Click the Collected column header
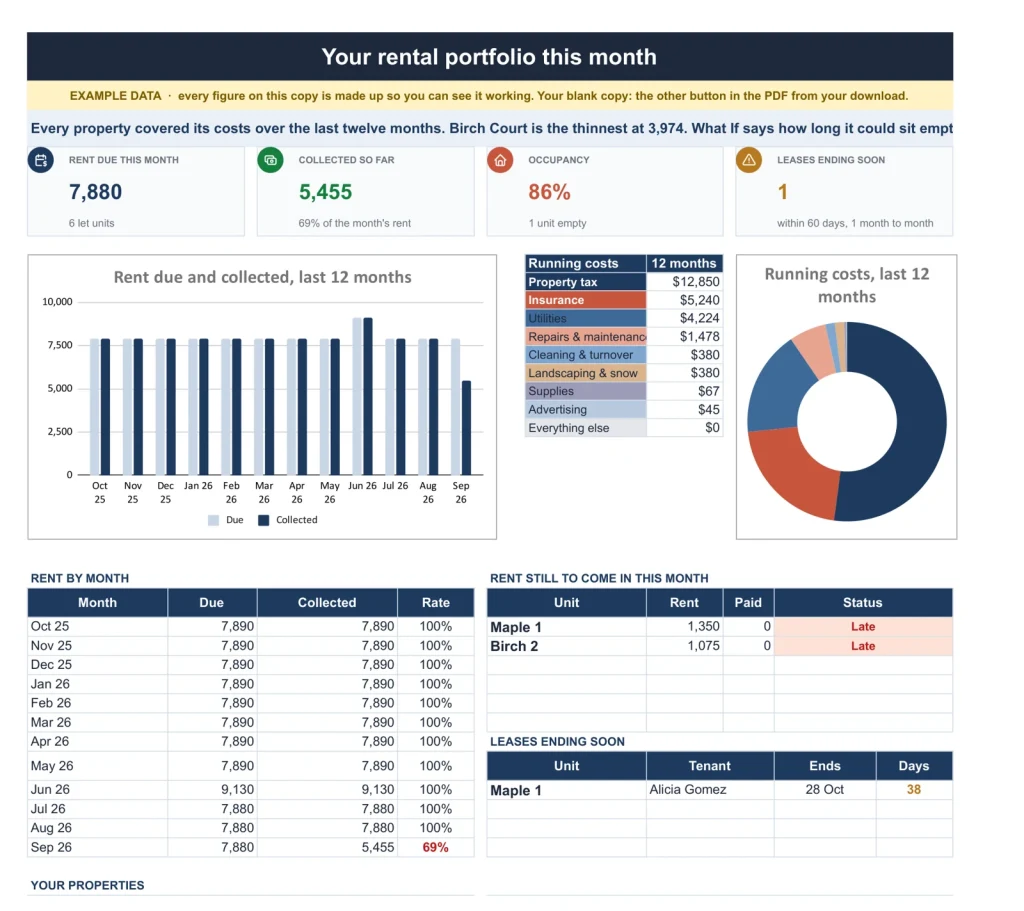1024x911 pixels. (327, 603)
